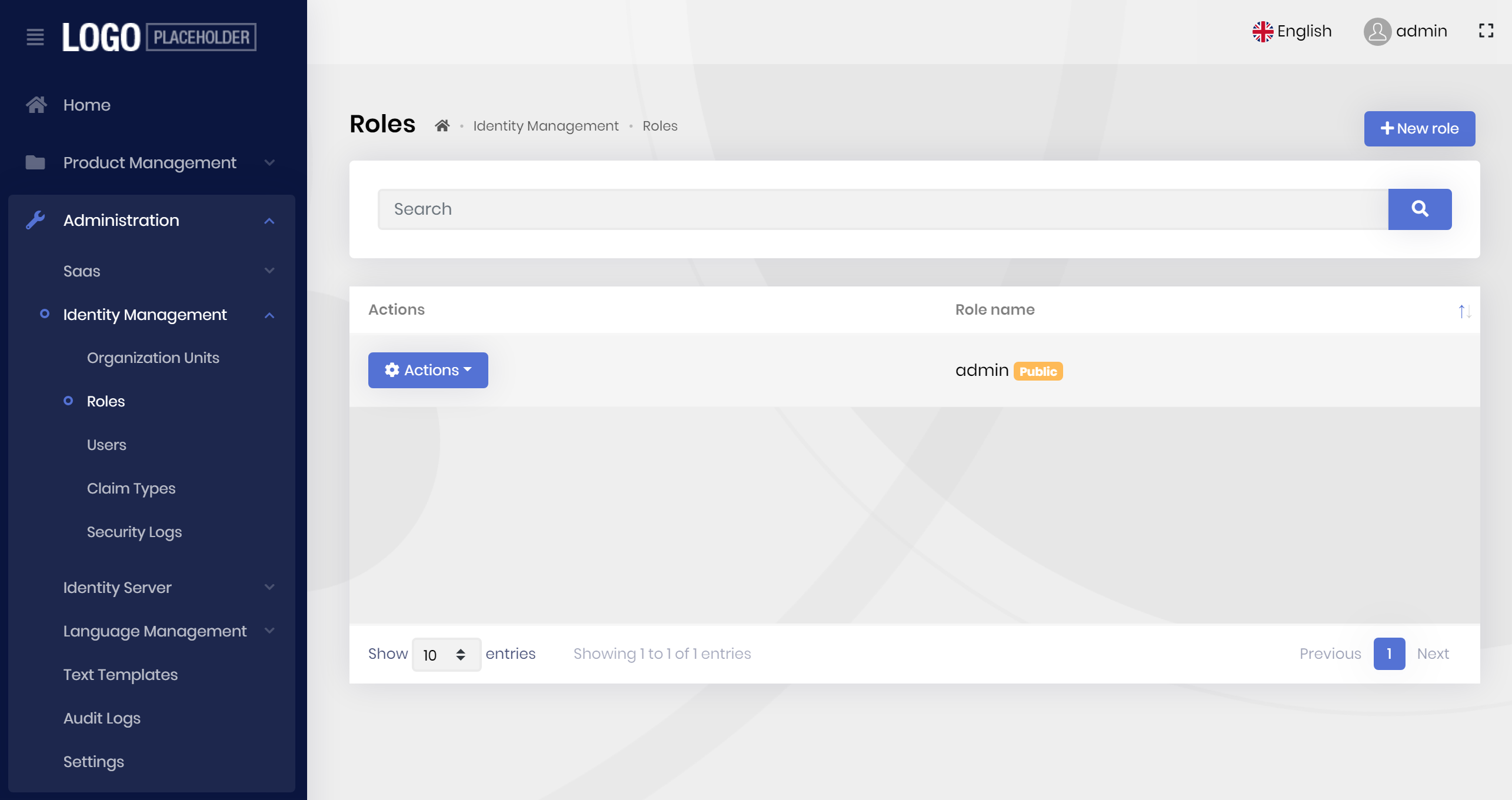Click the Role name sort arrows
This screenshot has width=1512, height=800.
point(1464,311)
